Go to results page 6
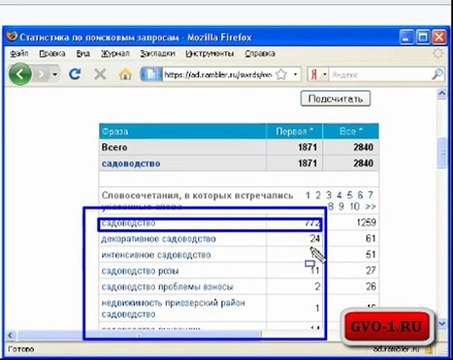This screenshot has height=360, width=453. 360,195
